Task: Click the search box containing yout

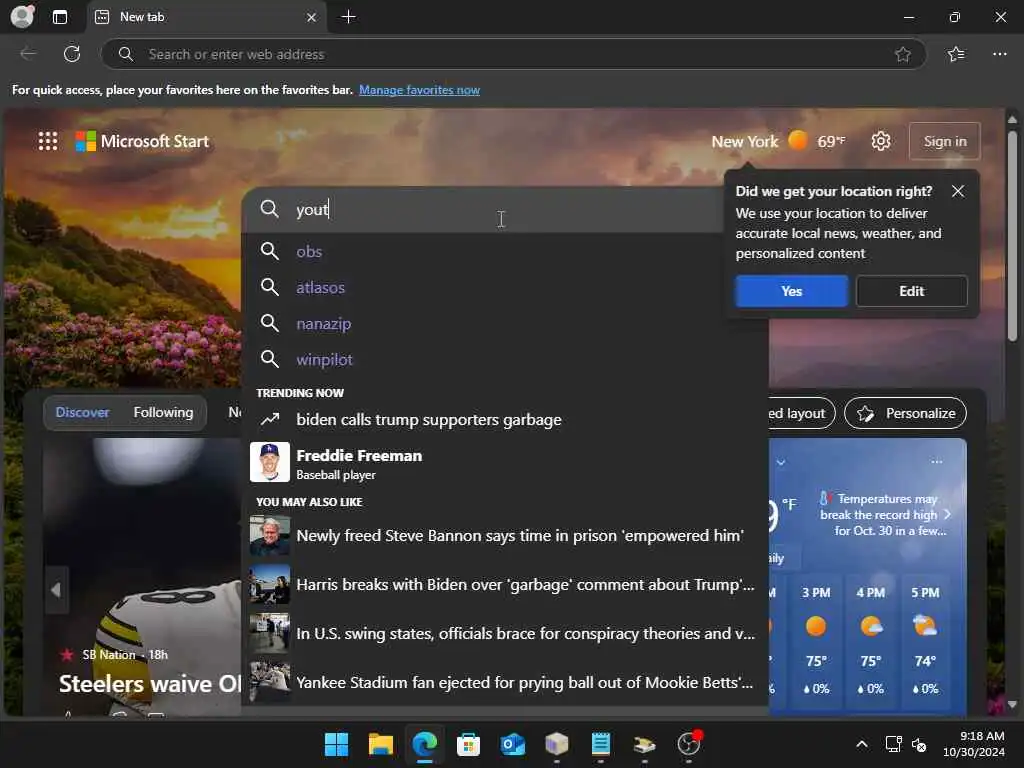Action: click(x=483, y=210)
